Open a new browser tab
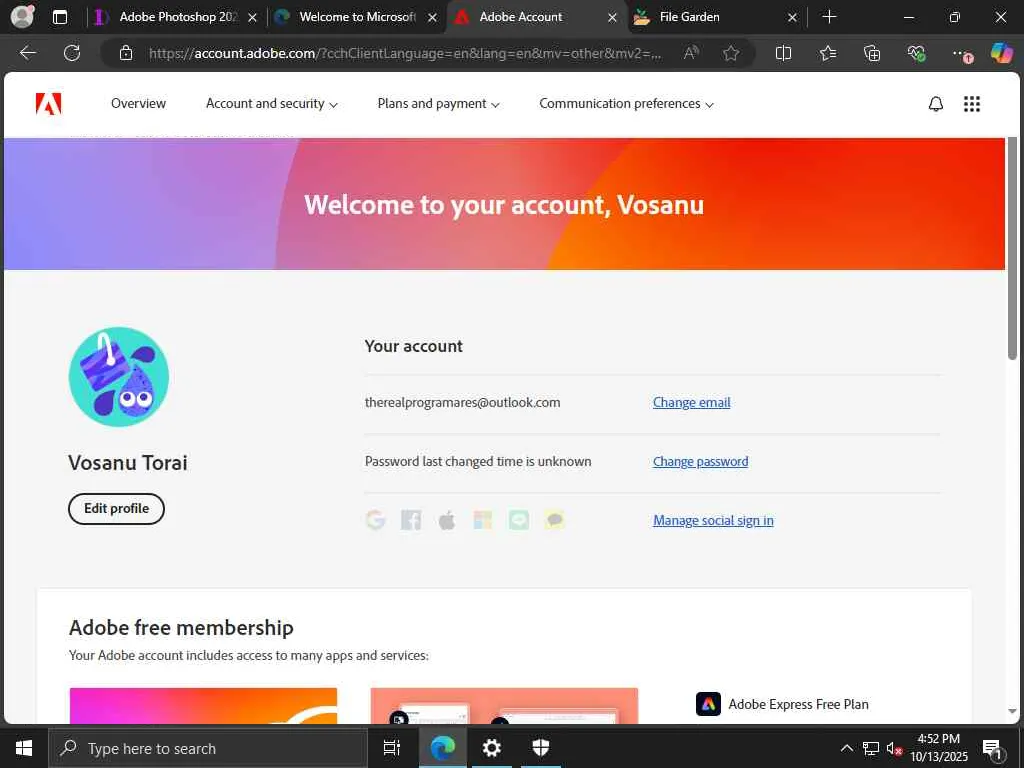Viewport: 1024px width, 768px height. [829, 17]
